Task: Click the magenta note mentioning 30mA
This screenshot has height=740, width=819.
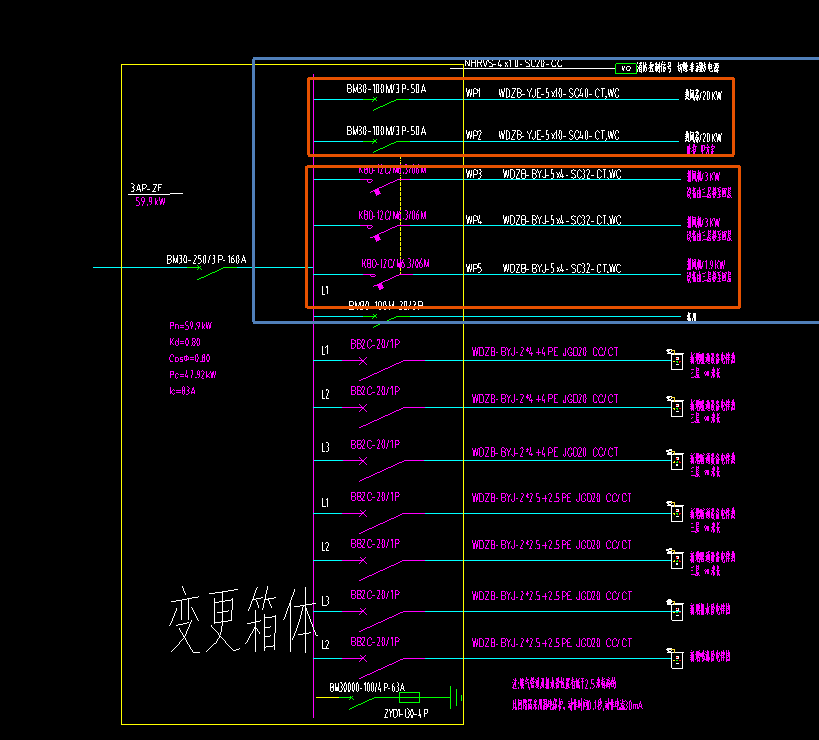Action: [x=577, y=706]
